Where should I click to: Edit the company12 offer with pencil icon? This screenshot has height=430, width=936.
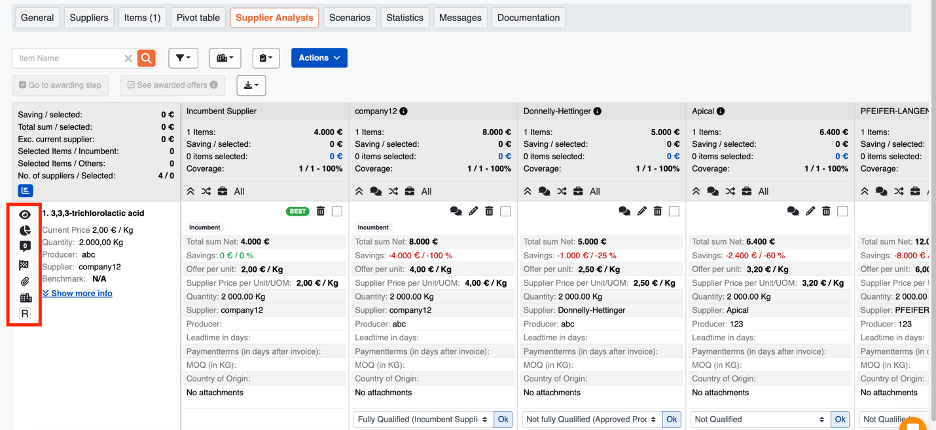pos(473,211)
